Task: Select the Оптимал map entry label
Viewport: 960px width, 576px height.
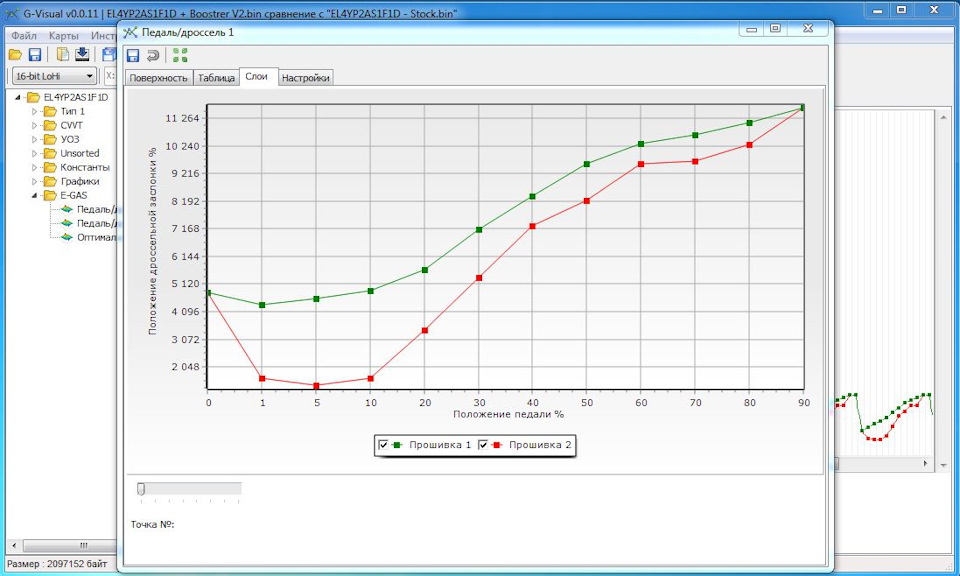Action: 97,238
